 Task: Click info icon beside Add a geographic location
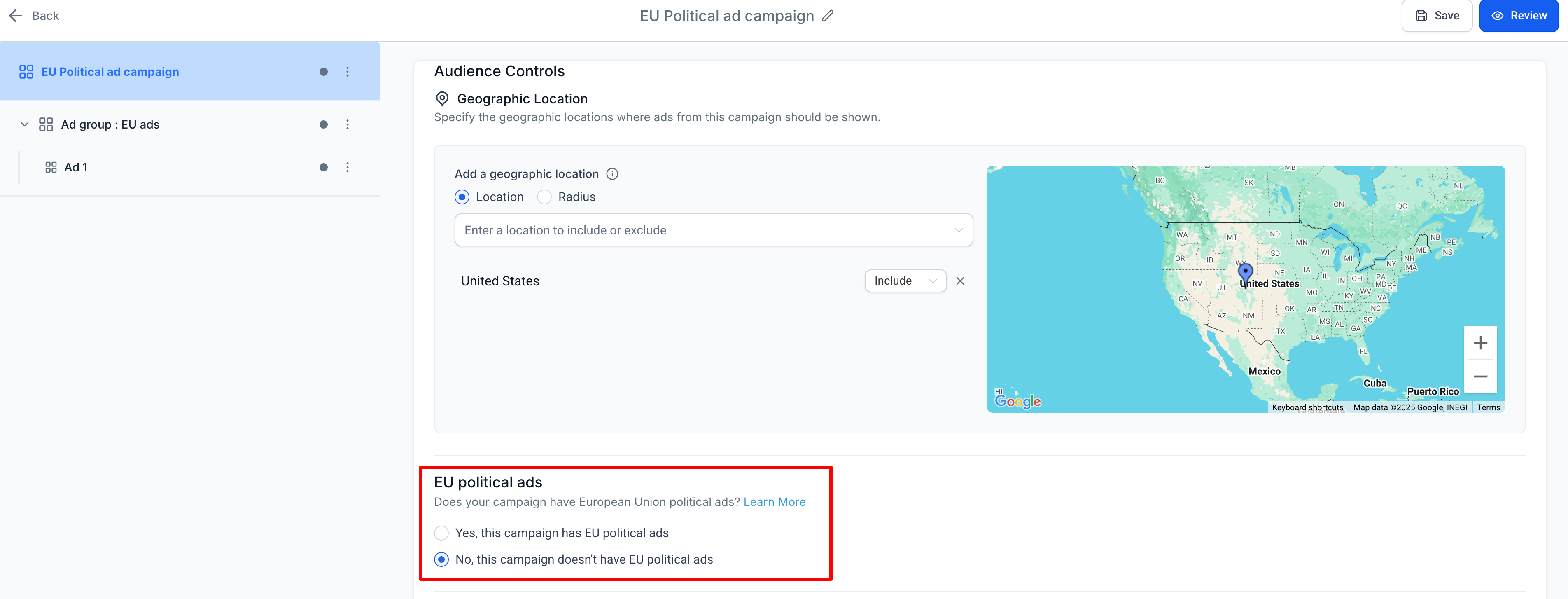(x=612, y=174)
